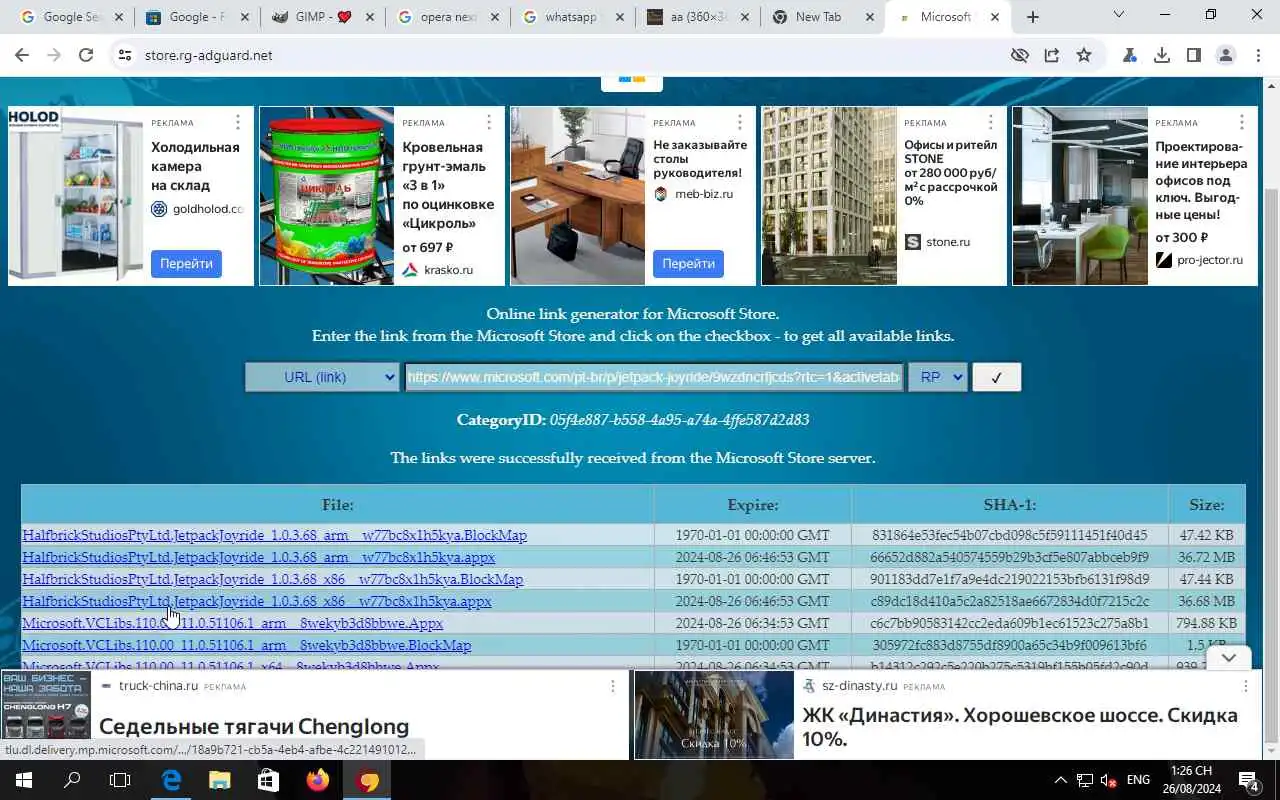The height and width of the screenshot is (800, 1280).
Task: Download JetpackJoyride 1.0.3.68 x86 appx link
Action: [256, 601]
